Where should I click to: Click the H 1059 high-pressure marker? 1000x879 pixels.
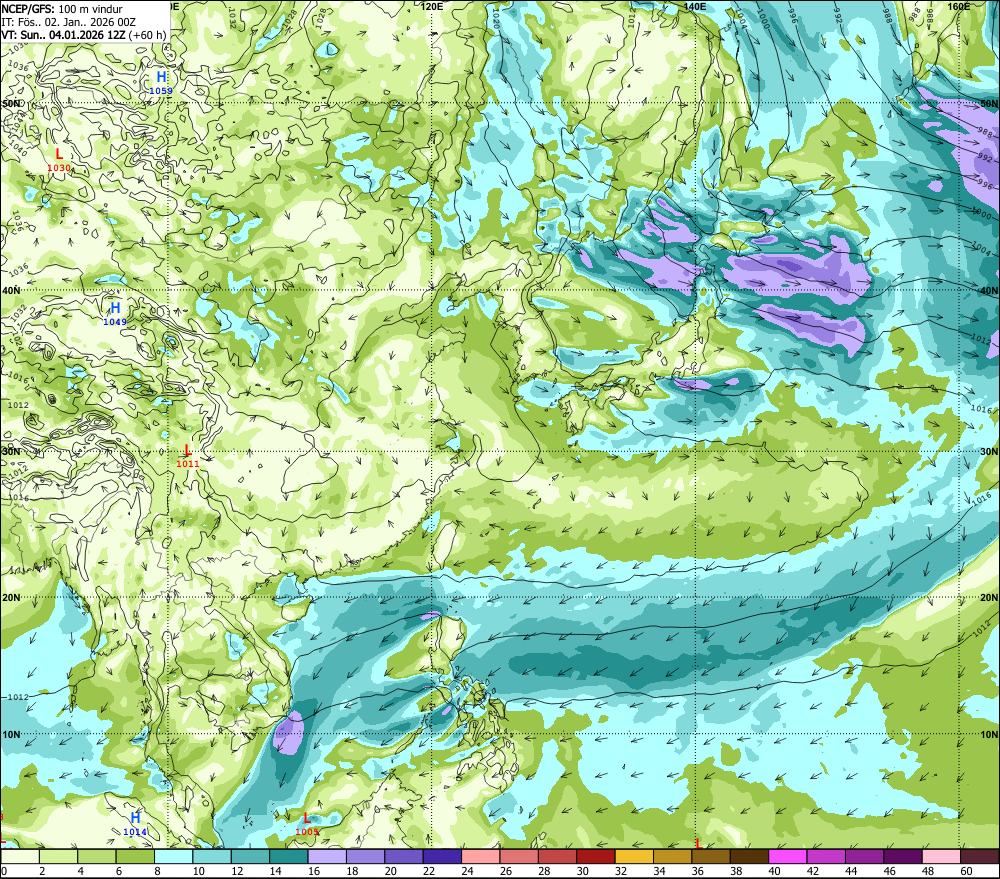[x=161, y=83]
